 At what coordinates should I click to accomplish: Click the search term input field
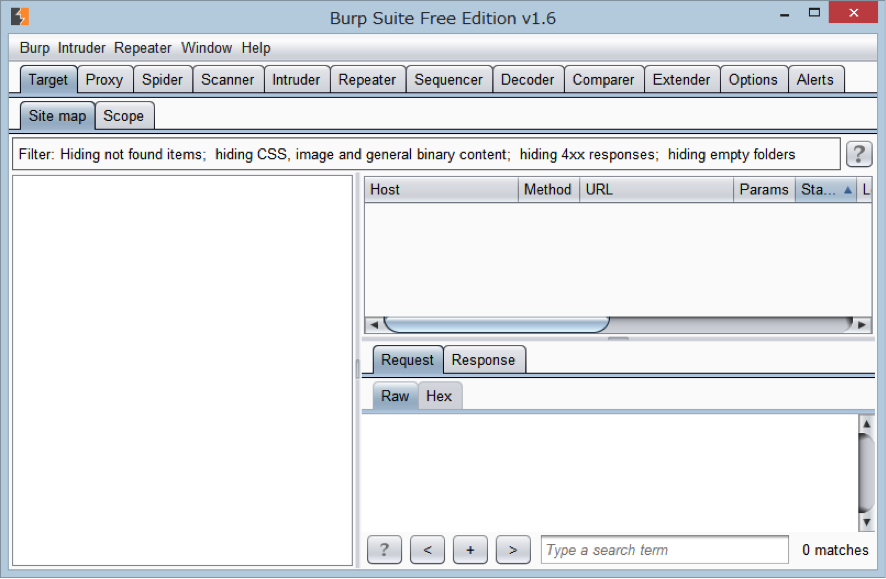(664, 550)
